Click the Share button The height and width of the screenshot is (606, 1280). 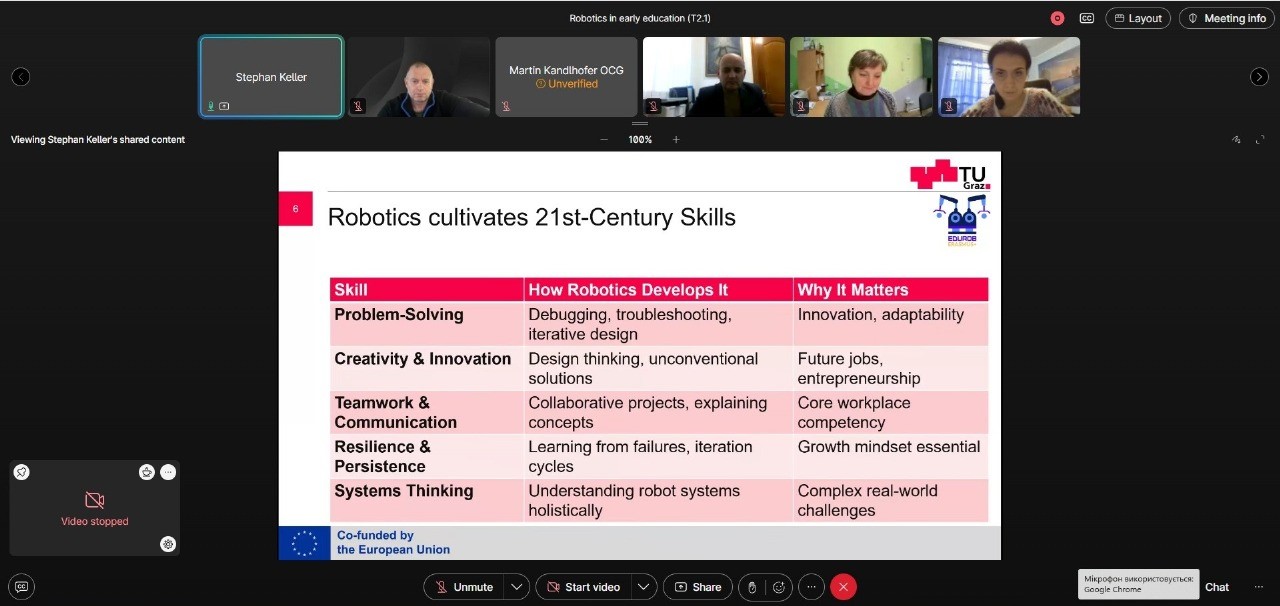tap(697, 587)
